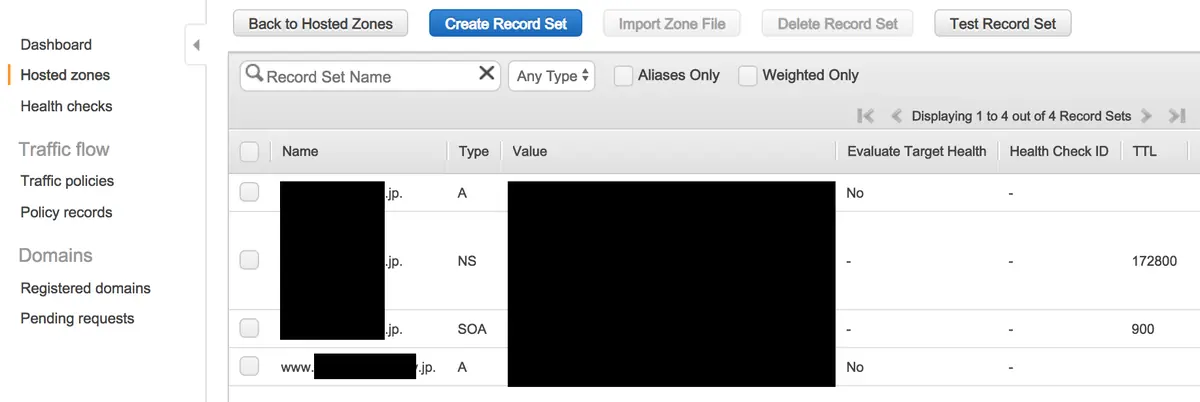Click the search magnifier icon
The image size is (1200, 402).
254,74
